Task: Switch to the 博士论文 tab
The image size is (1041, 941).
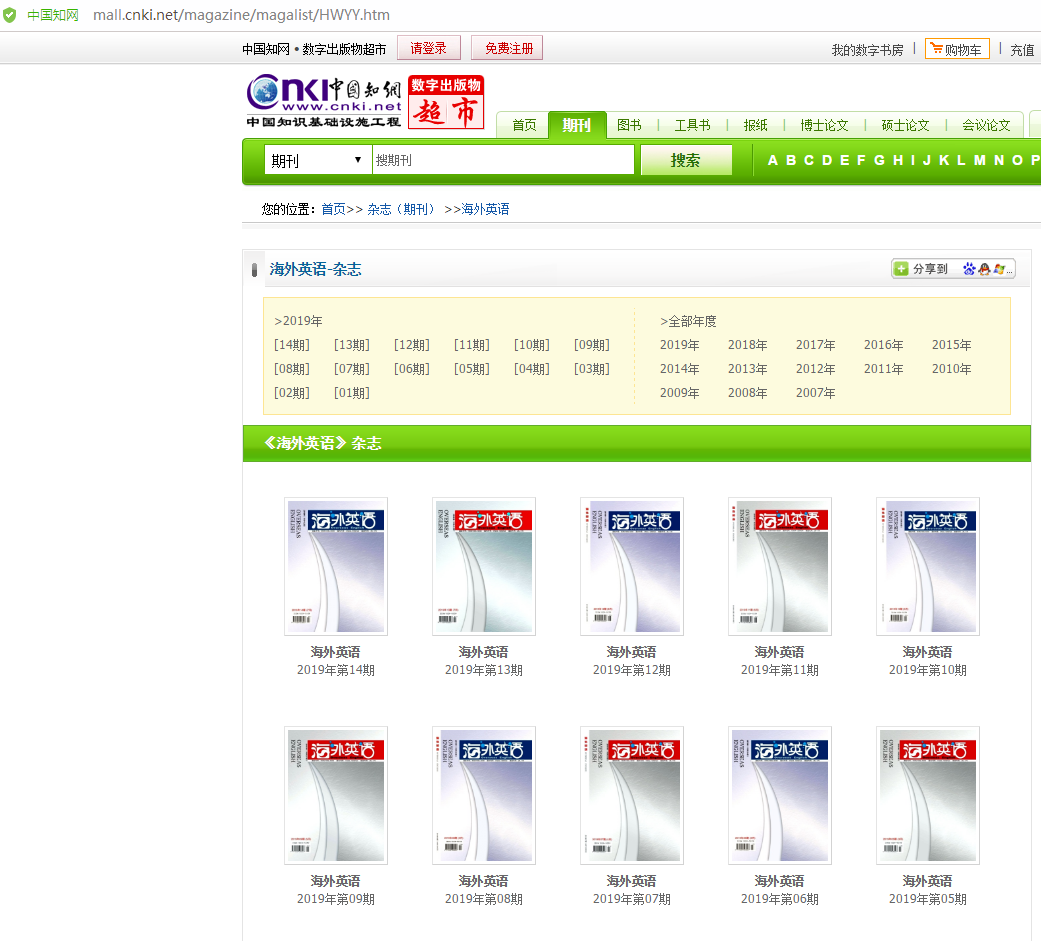Action: pyautogui.click(x=825, y=125)
